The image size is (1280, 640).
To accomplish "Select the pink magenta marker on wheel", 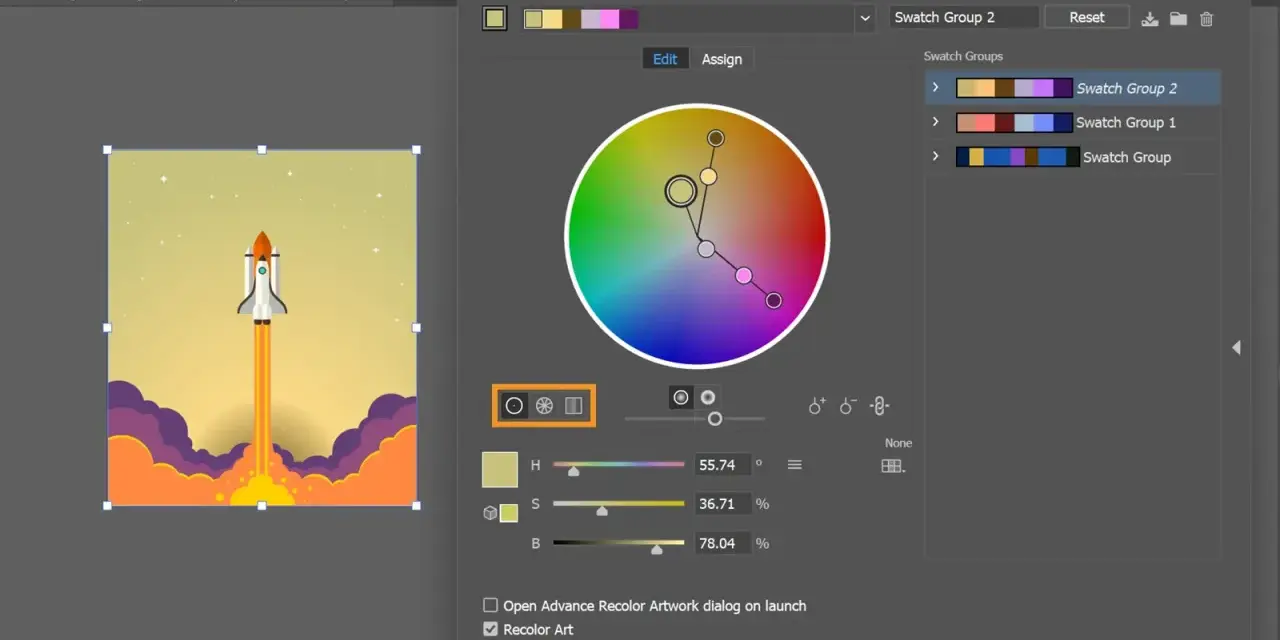I will [743, 275].
